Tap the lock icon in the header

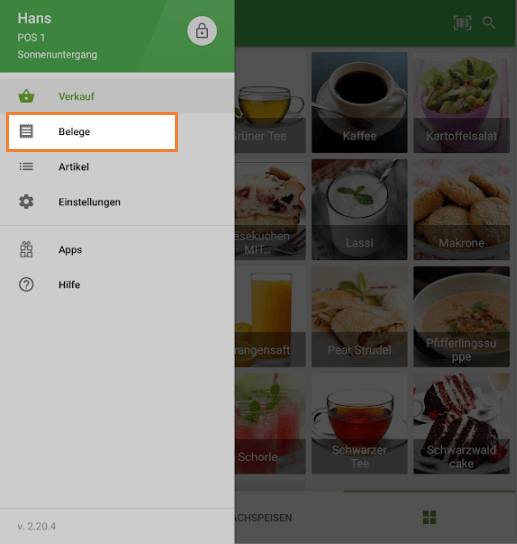coord(202,31)
